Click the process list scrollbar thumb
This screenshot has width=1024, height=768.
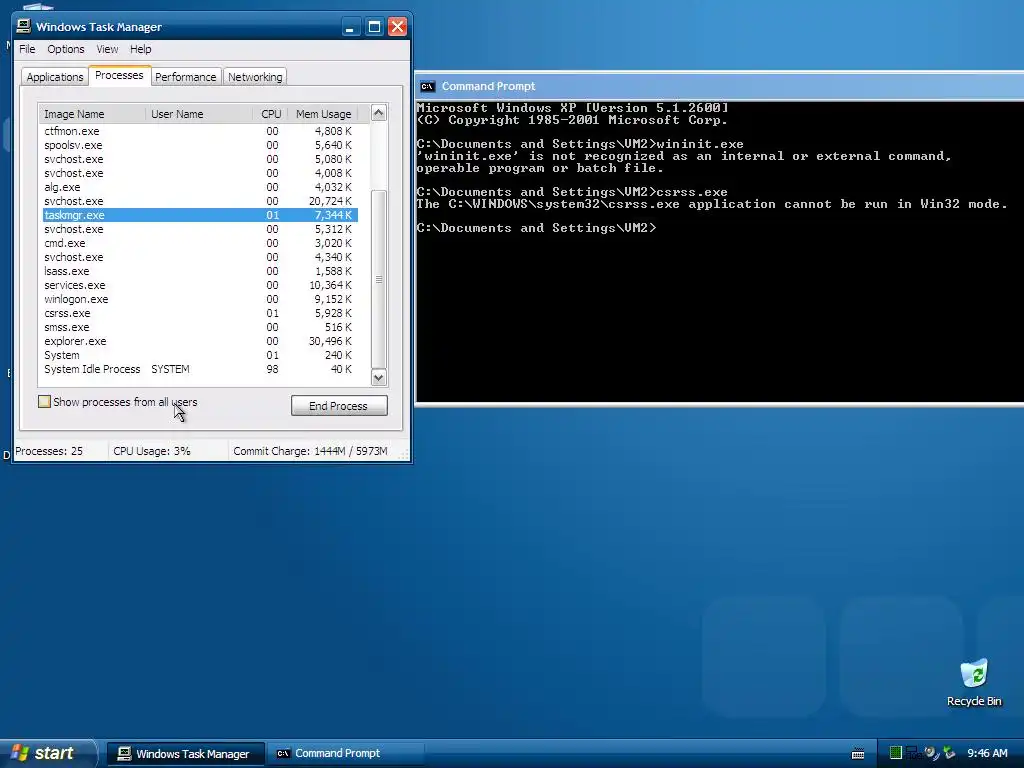pos(379,279)
